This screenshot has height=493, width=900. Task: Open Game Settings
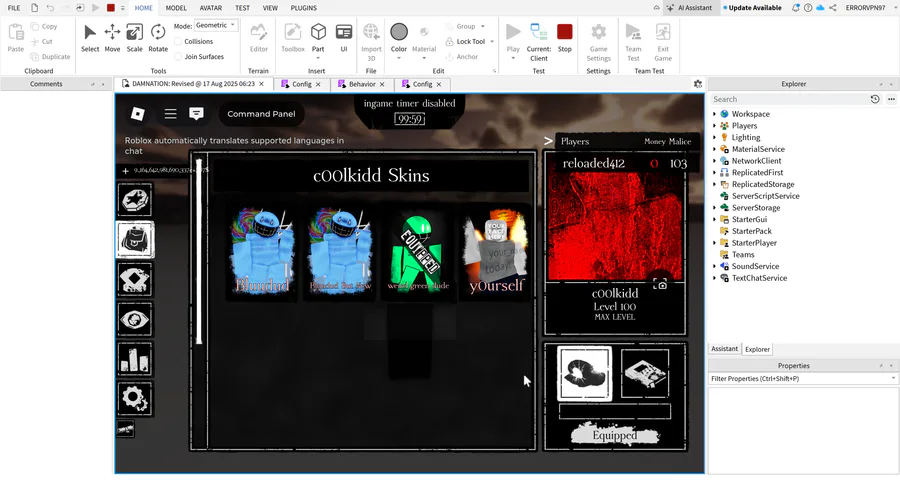[598, 42]
